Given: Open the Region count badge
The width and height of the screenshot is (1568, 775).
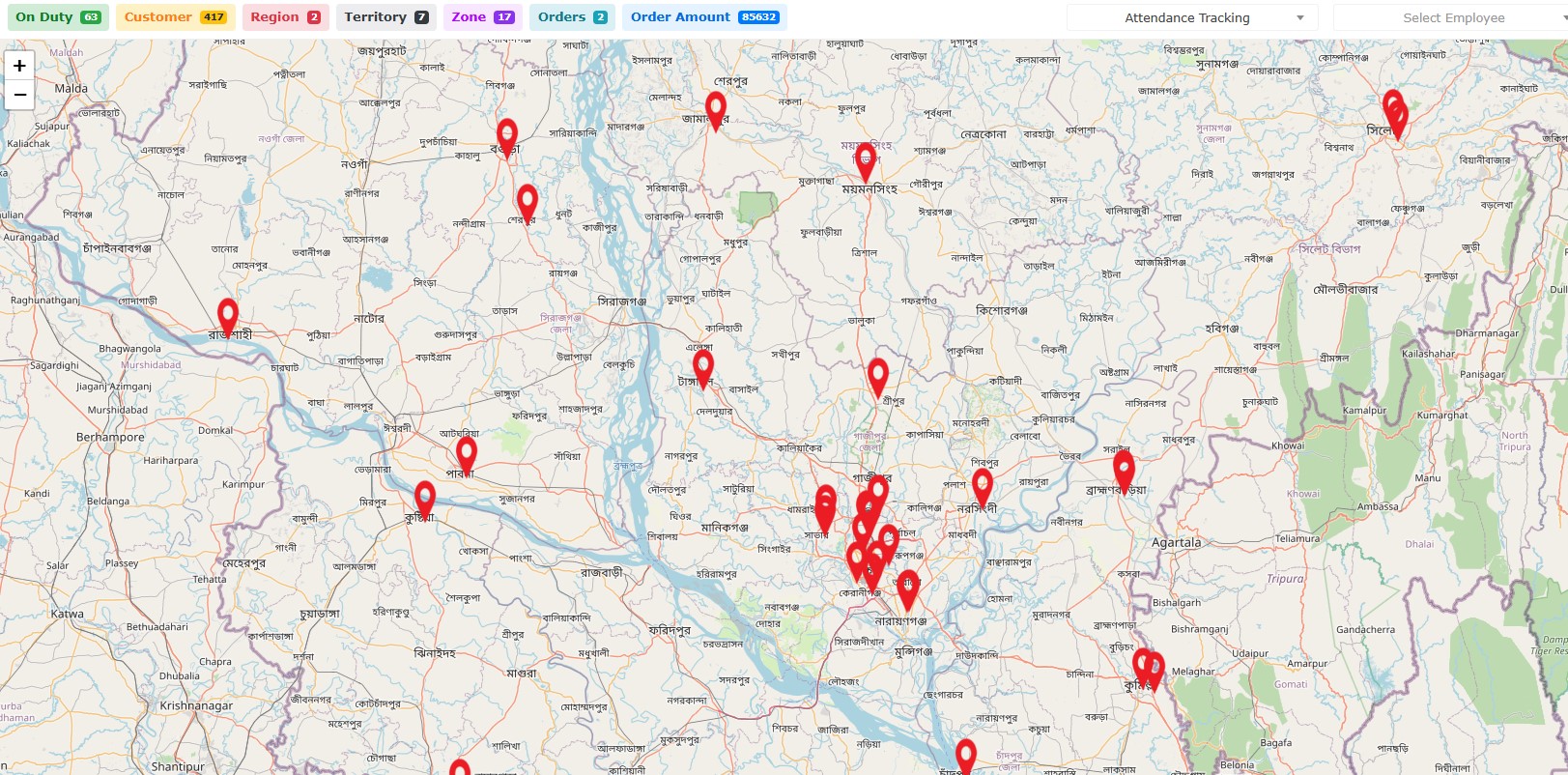Looking at the screenshot, I should 285,17.
